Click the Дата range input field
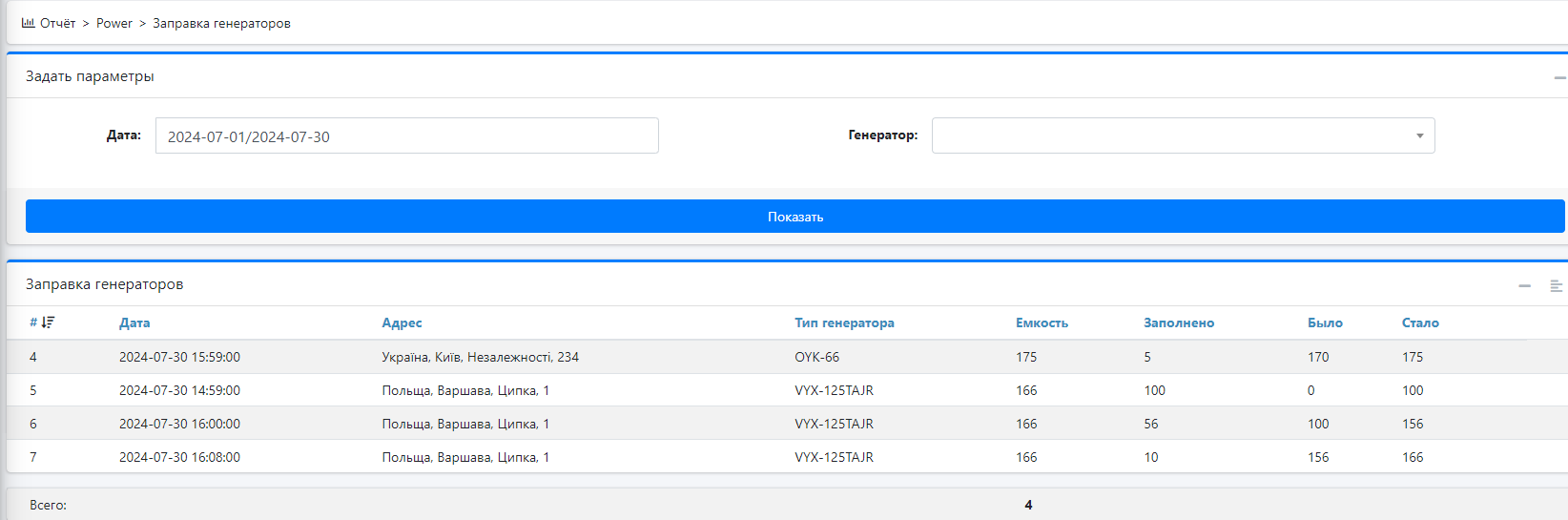 (407, 135)
